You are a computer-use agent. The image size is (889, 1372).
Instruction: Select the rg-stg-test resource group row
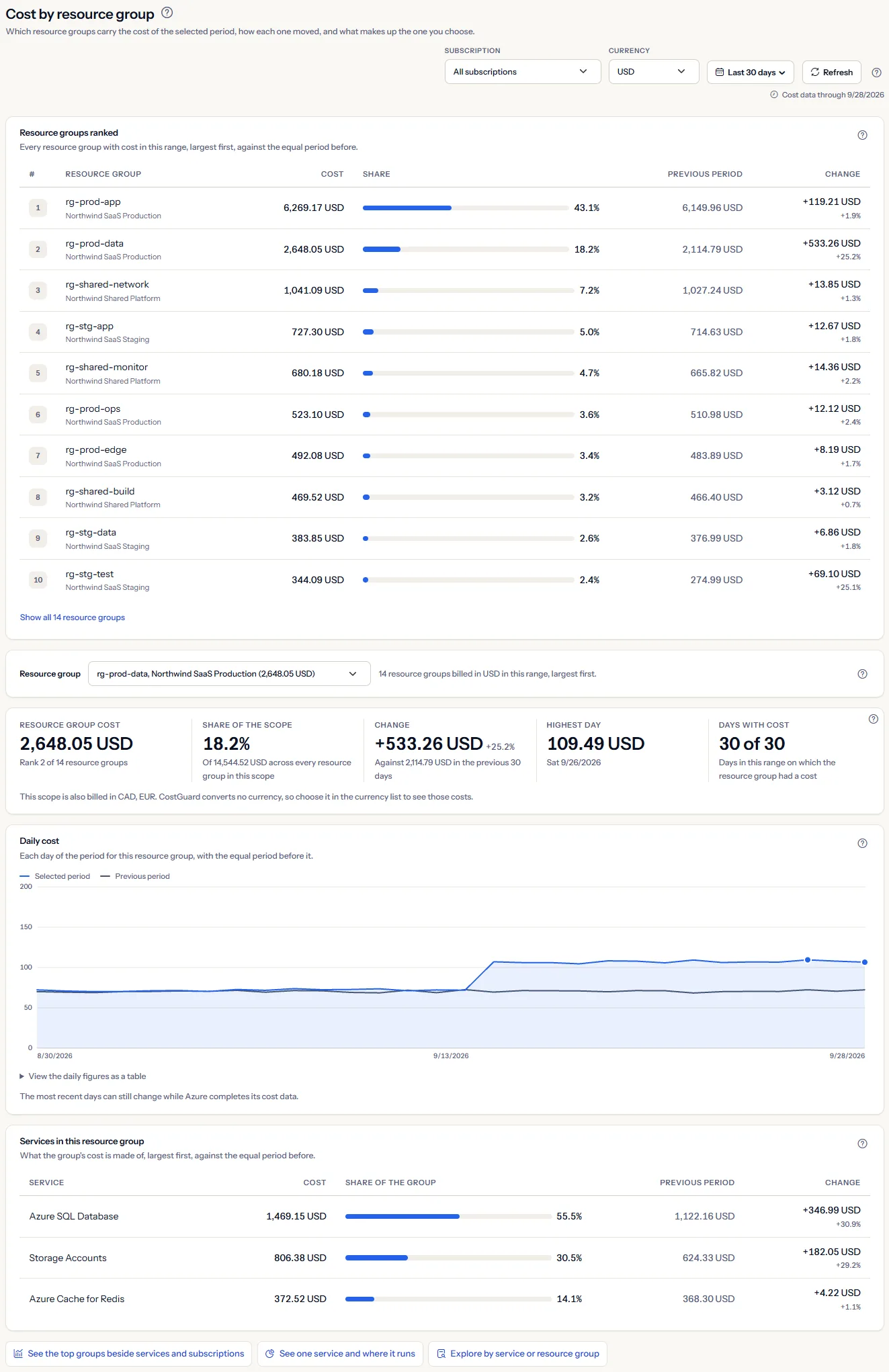(445, 580)
